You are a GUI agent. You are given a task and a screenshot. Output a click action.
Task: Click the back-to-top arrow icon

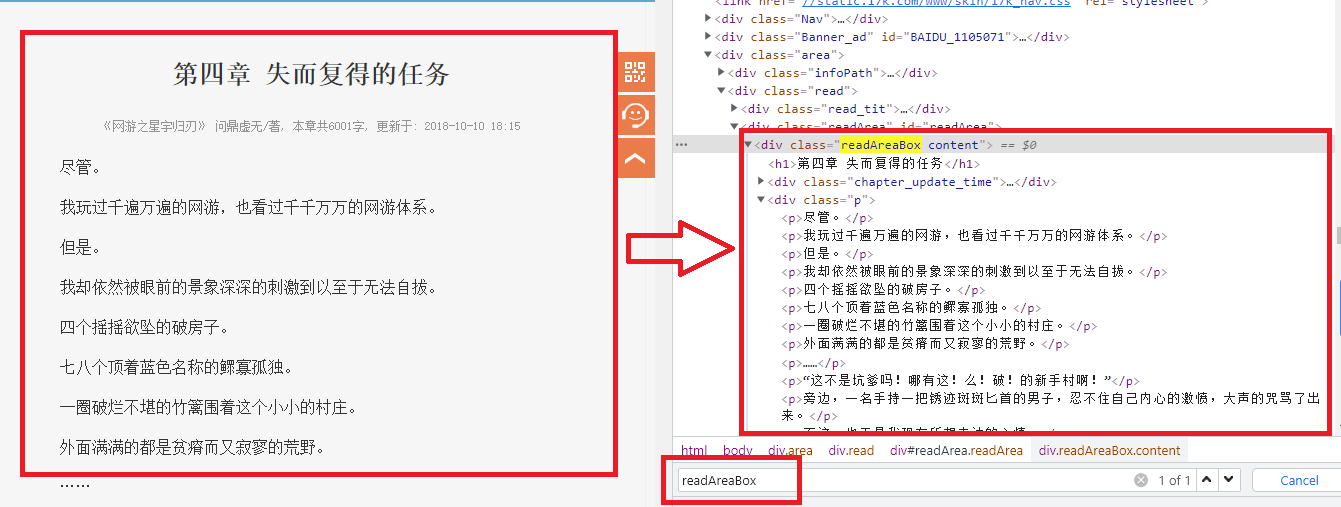click(x=636, y=158)
